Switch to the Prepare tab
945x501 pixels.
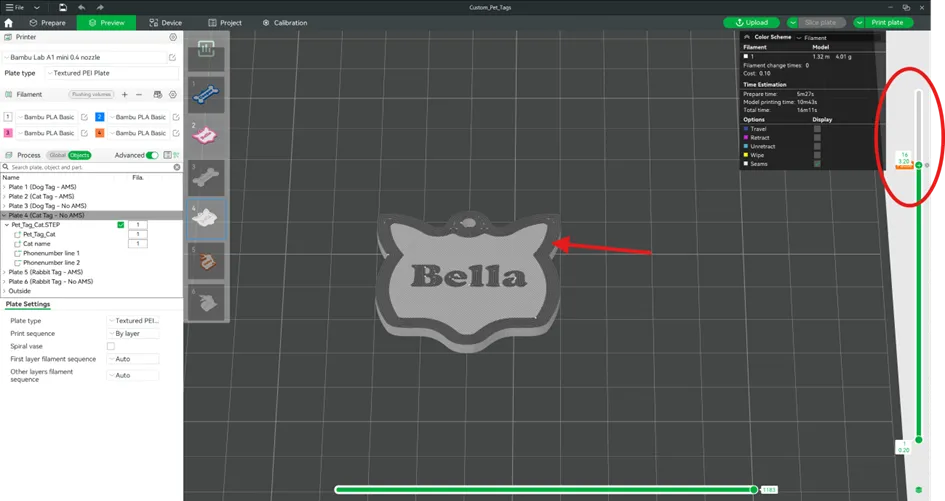tap(48, 23)
